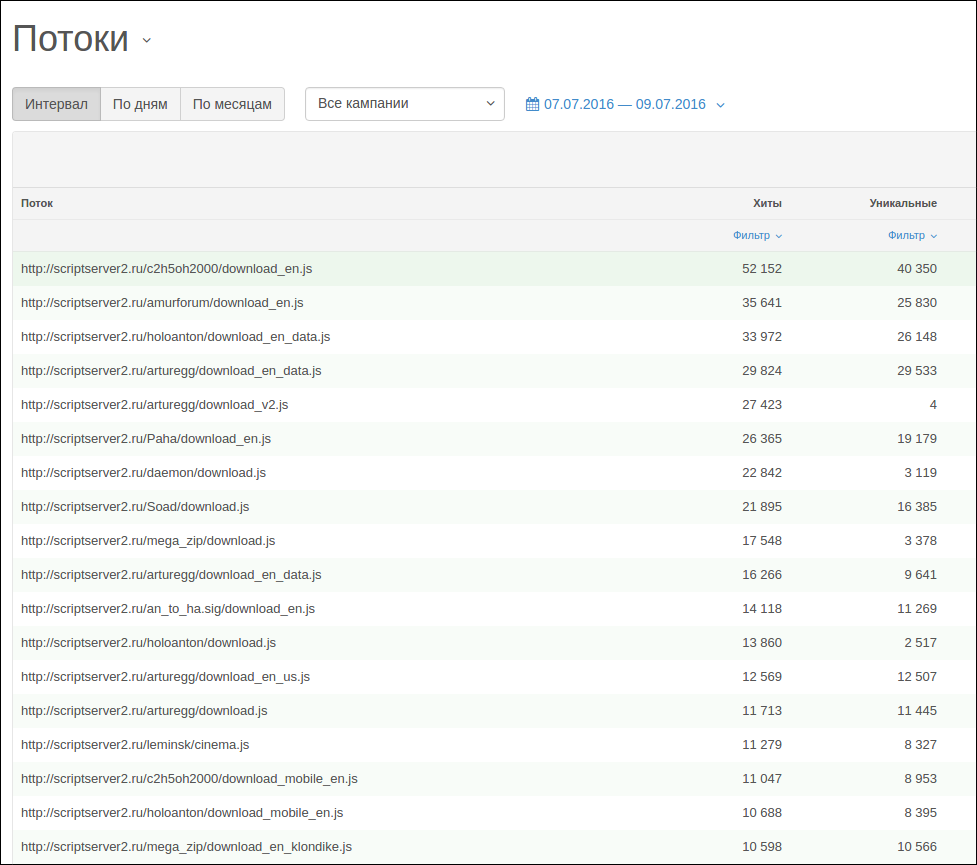977x865 pixels.
Task: Click the 07.07.2016 — 09.07.2016 date range
Action: (624, 104)
